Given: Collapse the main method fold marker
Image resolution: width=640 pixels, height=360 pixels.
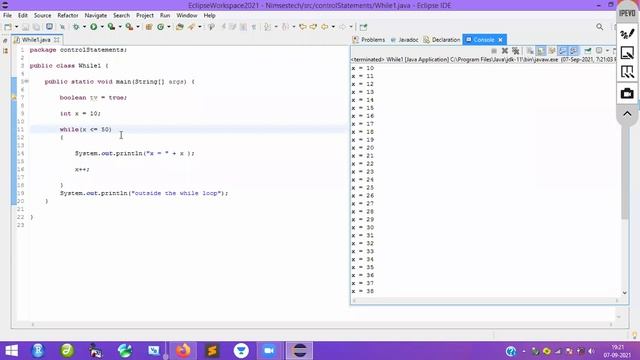Looking at the screenshot, I should [27, 82].
